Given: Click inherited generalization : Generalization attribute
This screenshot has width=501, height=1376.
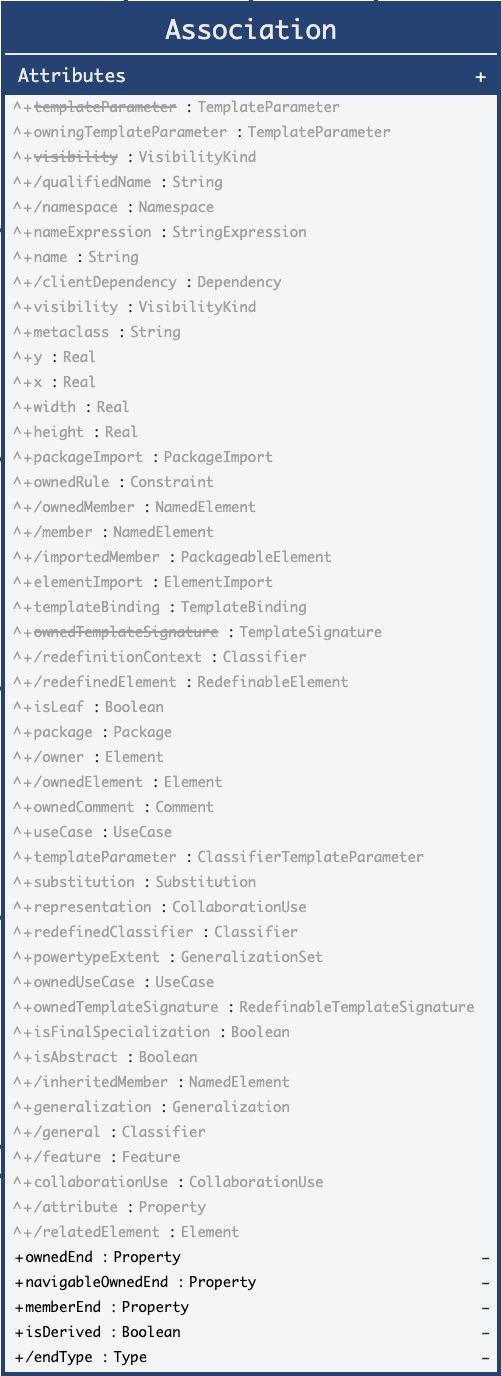Looking at the screenshot, I should (151, 1107).
